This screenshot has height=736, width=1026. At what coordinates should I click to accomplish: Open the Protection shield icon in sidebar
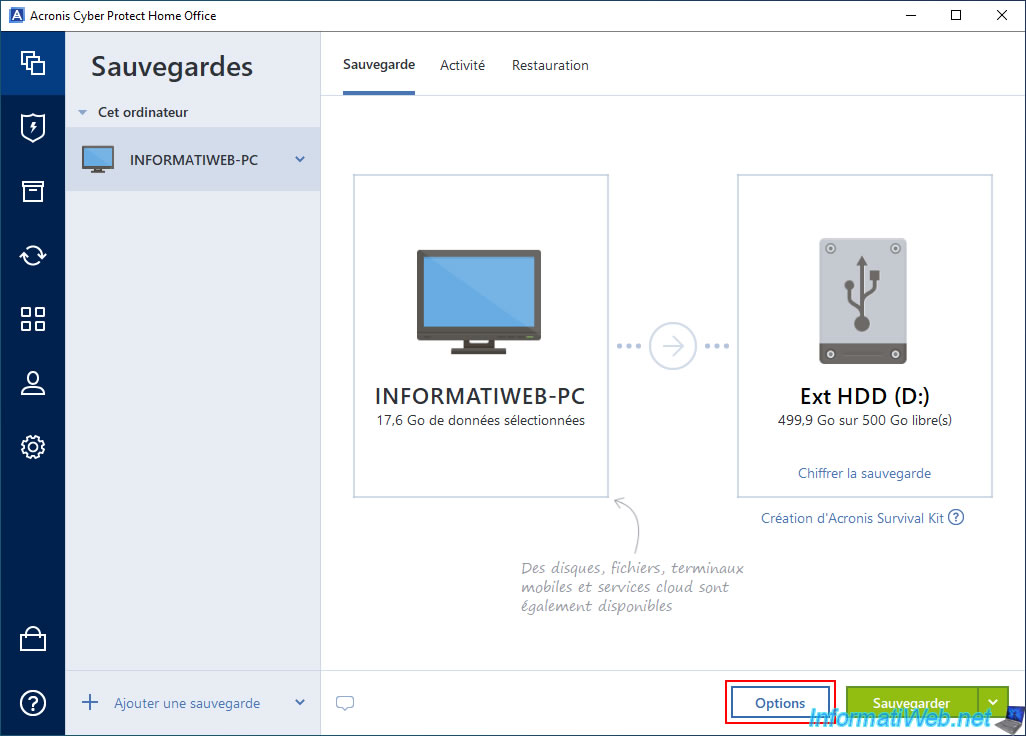coord(33,128)
